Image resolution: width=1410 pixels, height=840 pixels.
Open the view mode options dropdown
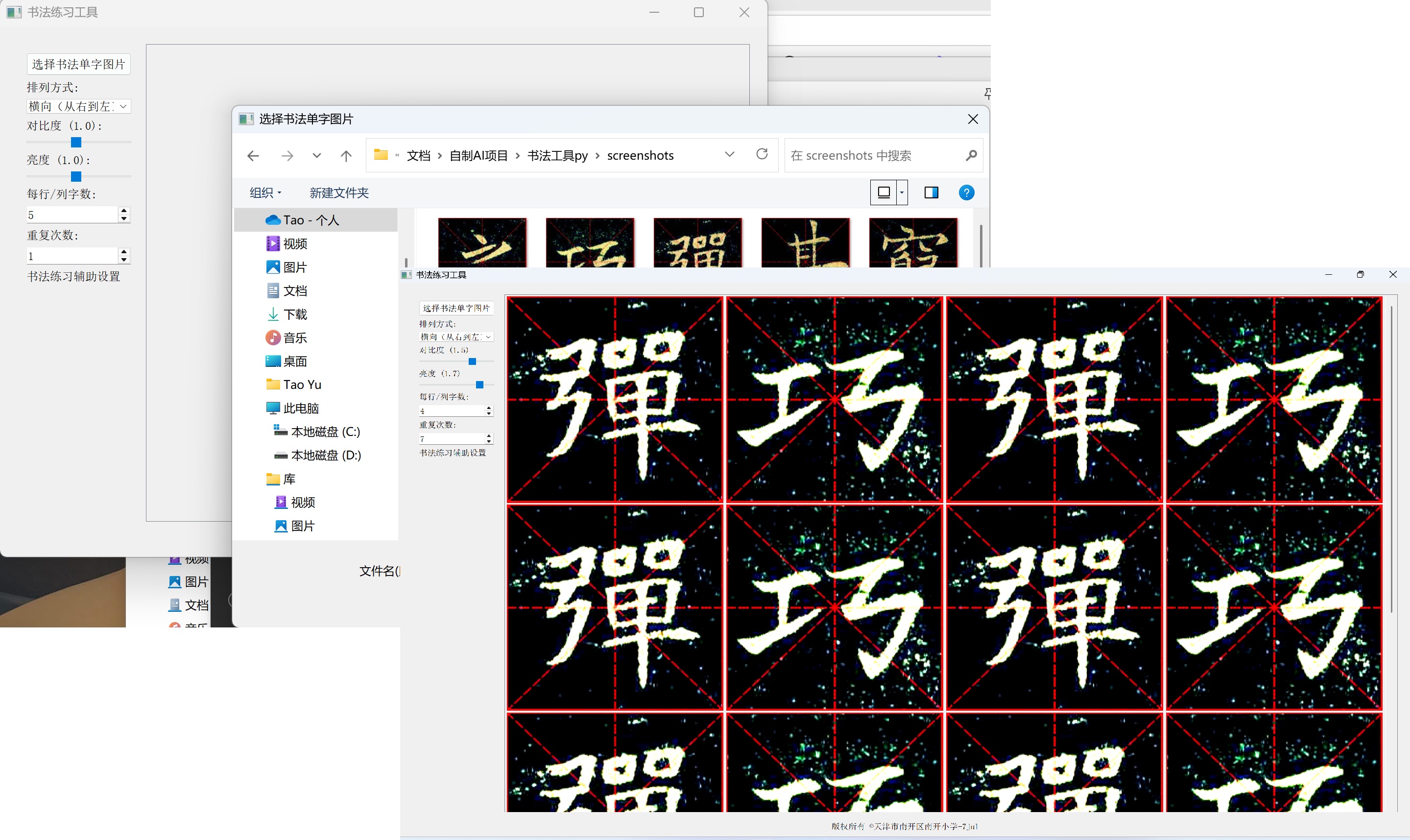901,193
